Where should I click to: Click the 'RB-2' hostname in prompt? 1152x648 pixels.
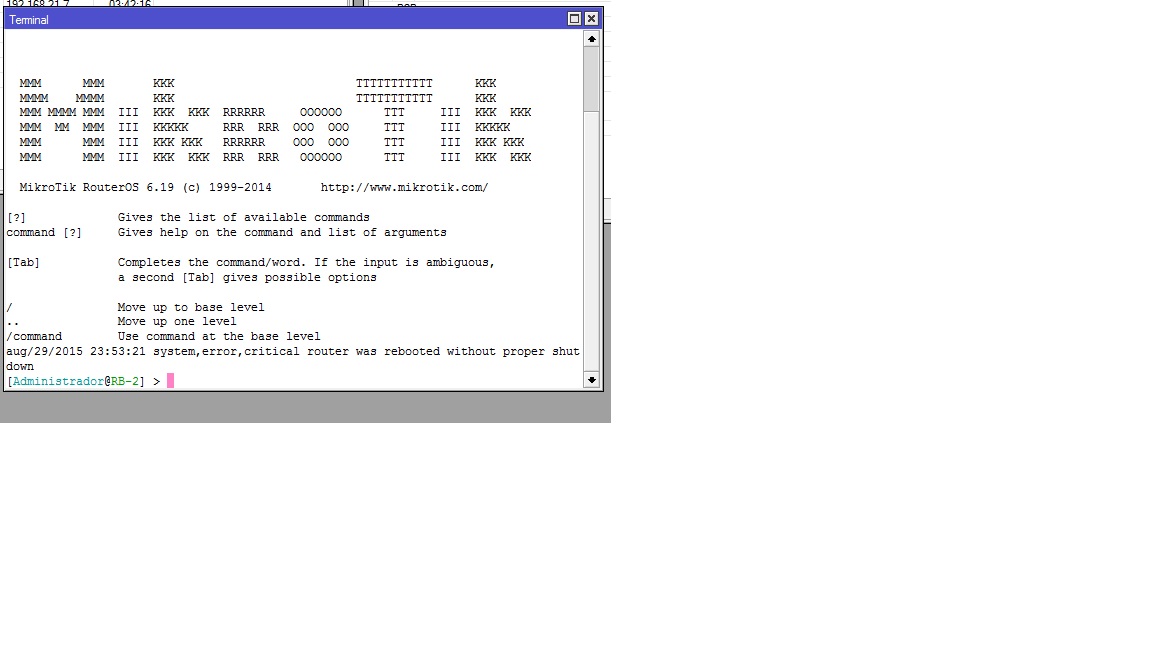click(x=125, y=381)
